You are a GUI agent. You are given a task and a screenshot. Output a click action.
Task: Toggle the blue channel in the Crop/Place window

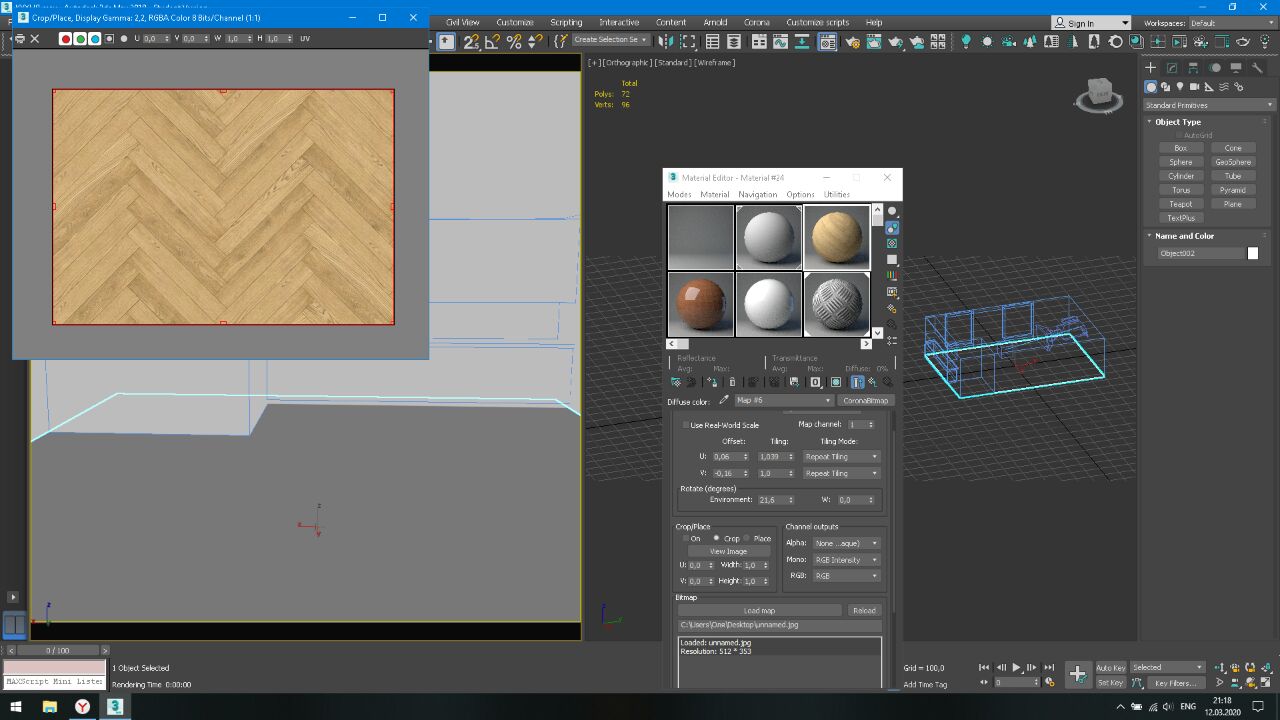[95, 39]
